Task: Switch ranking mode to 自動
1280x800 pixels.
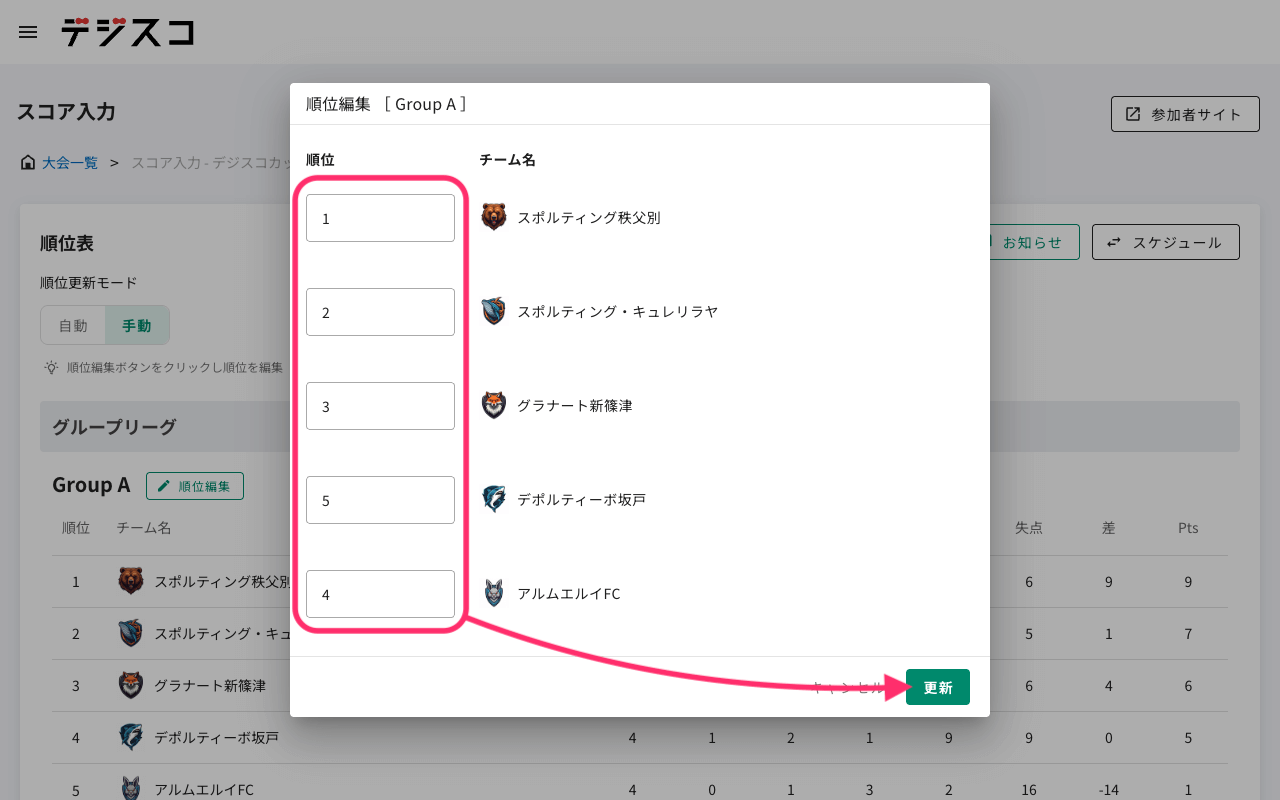Action: tap(73, 325)
